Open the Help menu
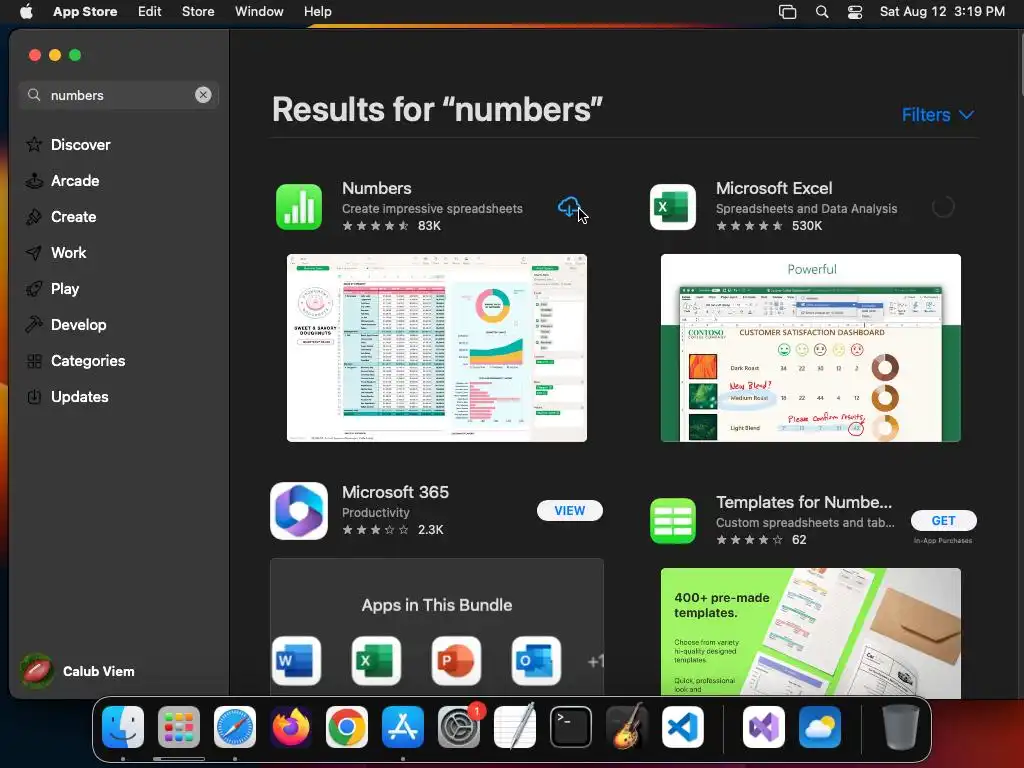 (x=317, y=12)
